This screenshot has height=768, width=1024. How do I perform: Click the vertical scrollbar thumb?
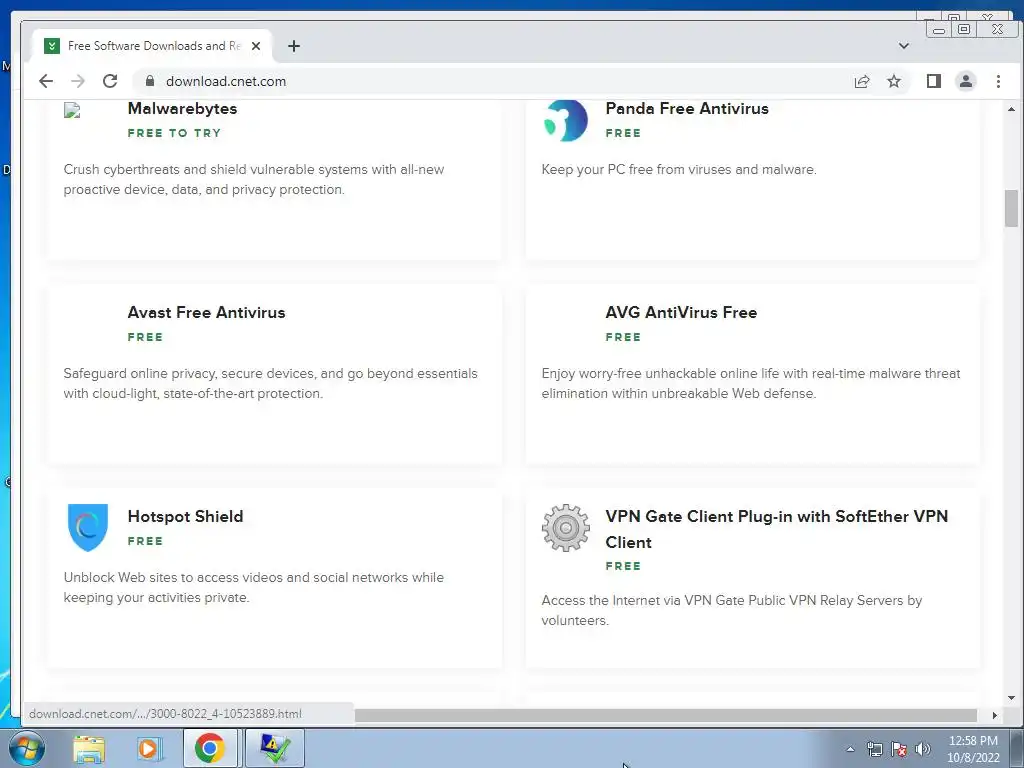(1012, 208)
